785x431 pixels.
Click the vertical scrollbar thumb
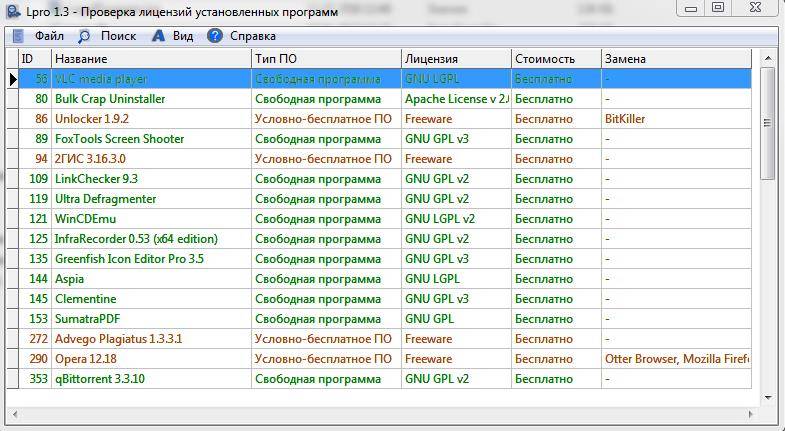point(767,123)
